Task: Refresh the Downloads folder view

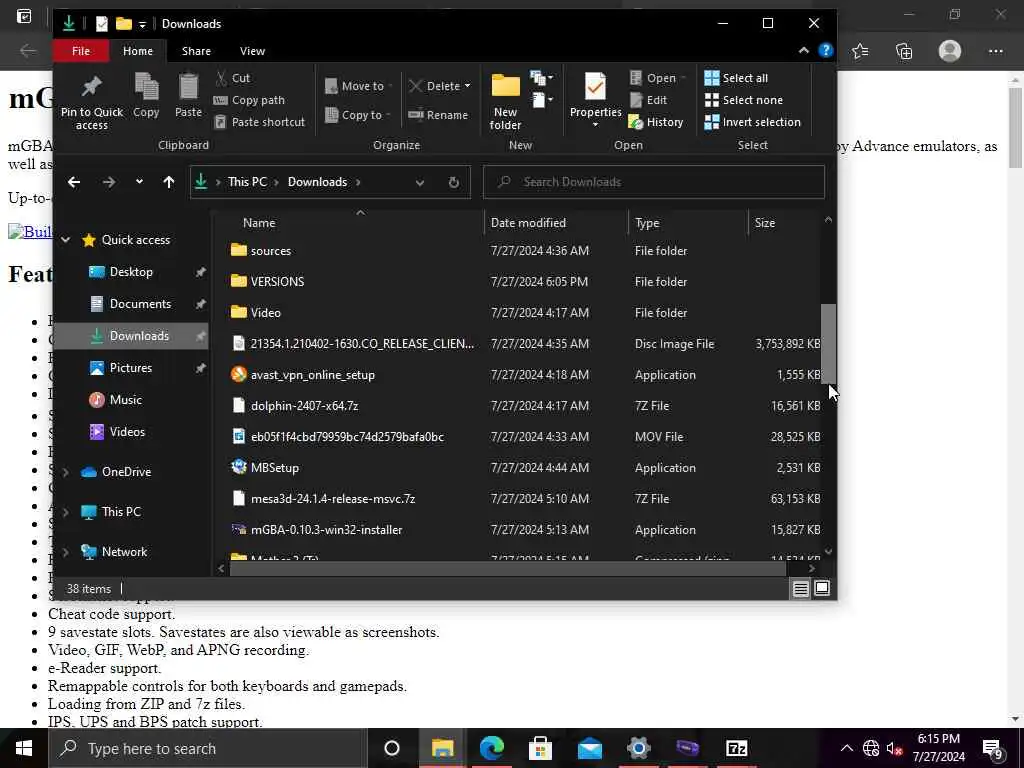Action: (x=454, y=182)
